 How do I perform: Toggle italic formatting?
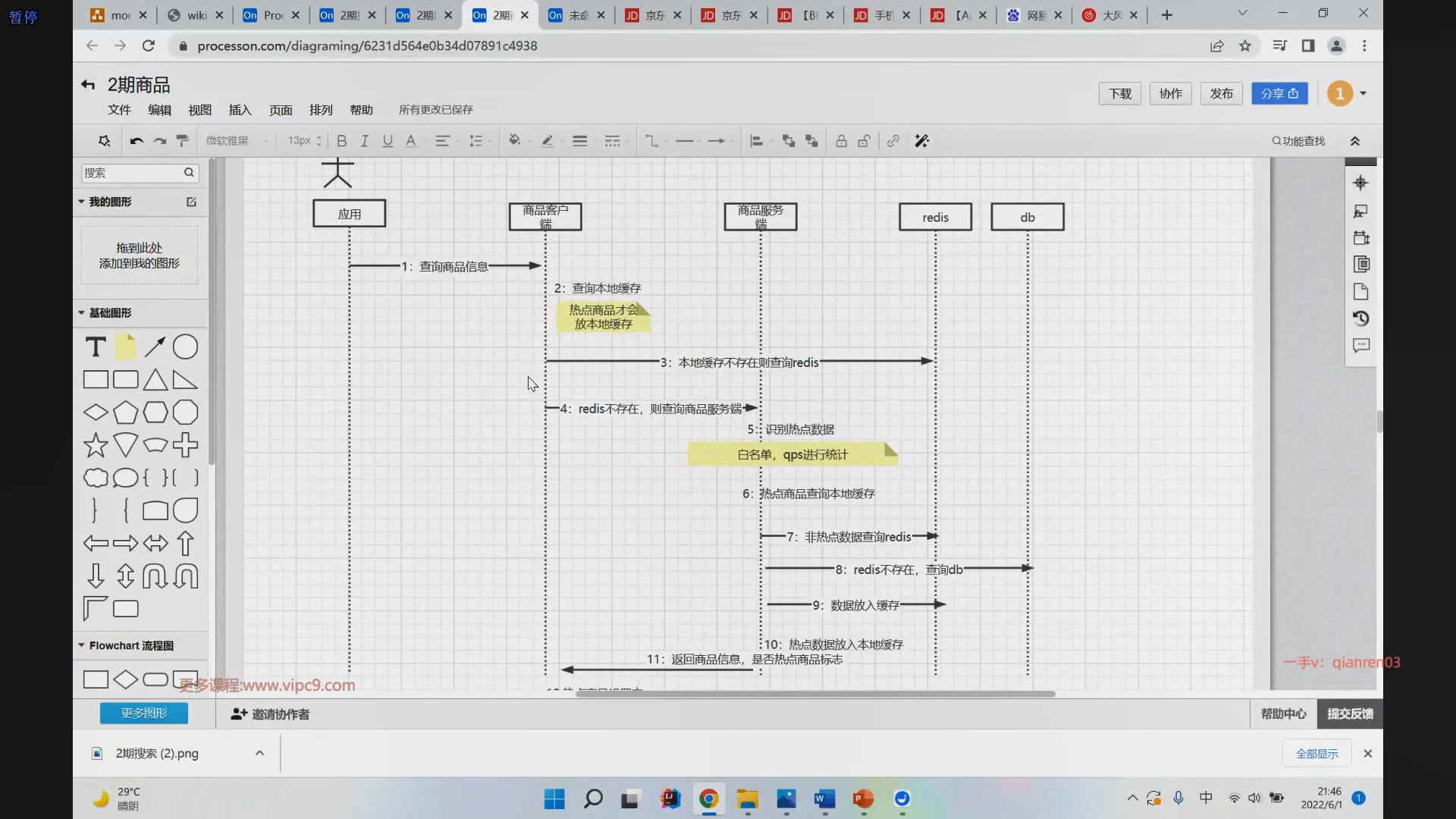[x=365, y=141]
